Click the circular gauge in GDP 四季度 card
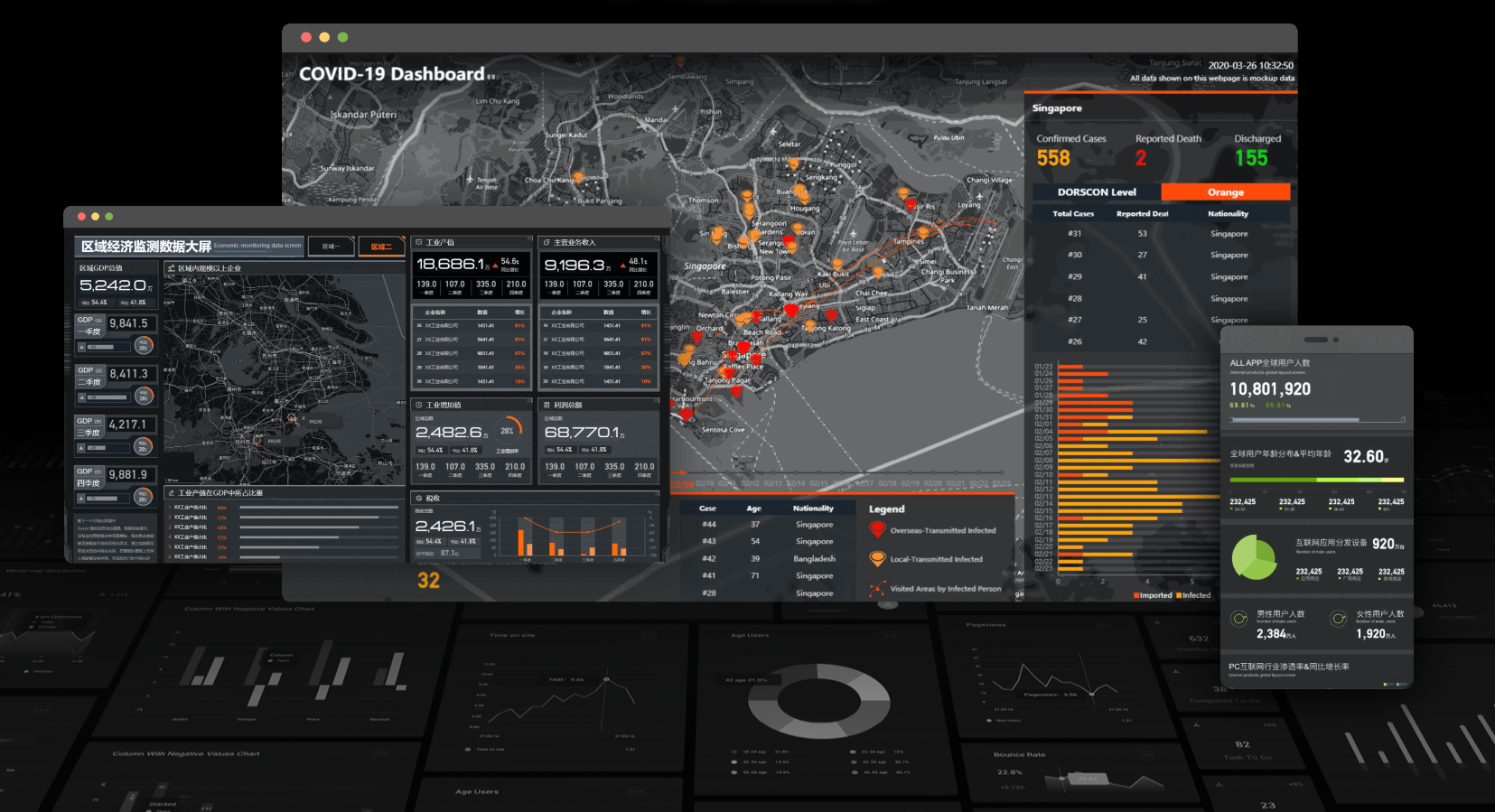1495x812 pixels. [143, 497]
